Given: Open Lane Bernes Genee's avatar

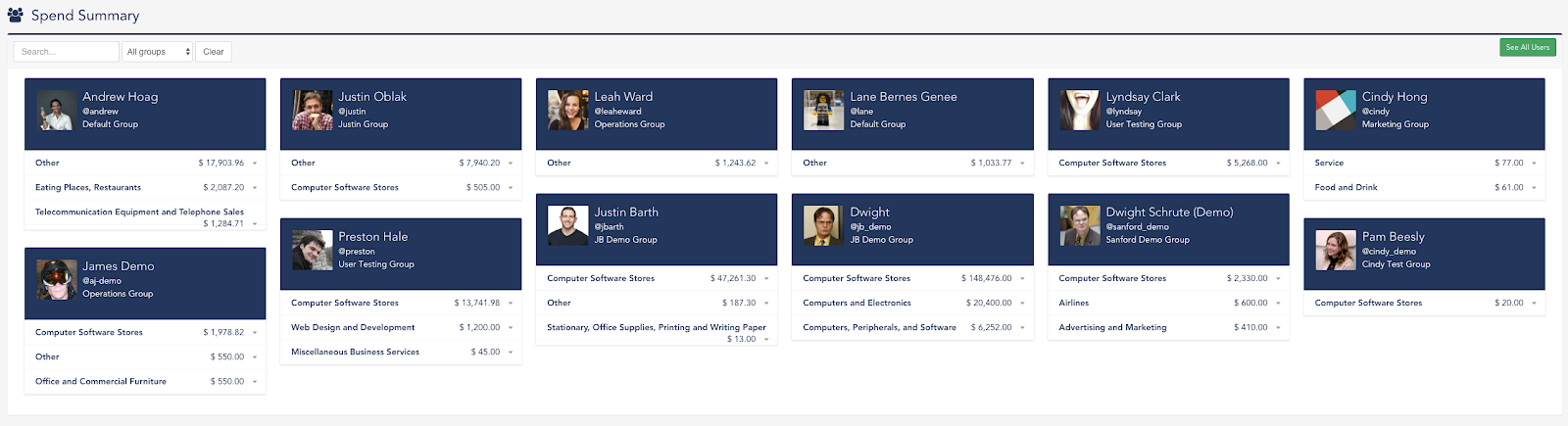Looking at the screenshot, I should click(x=824, y=111).
